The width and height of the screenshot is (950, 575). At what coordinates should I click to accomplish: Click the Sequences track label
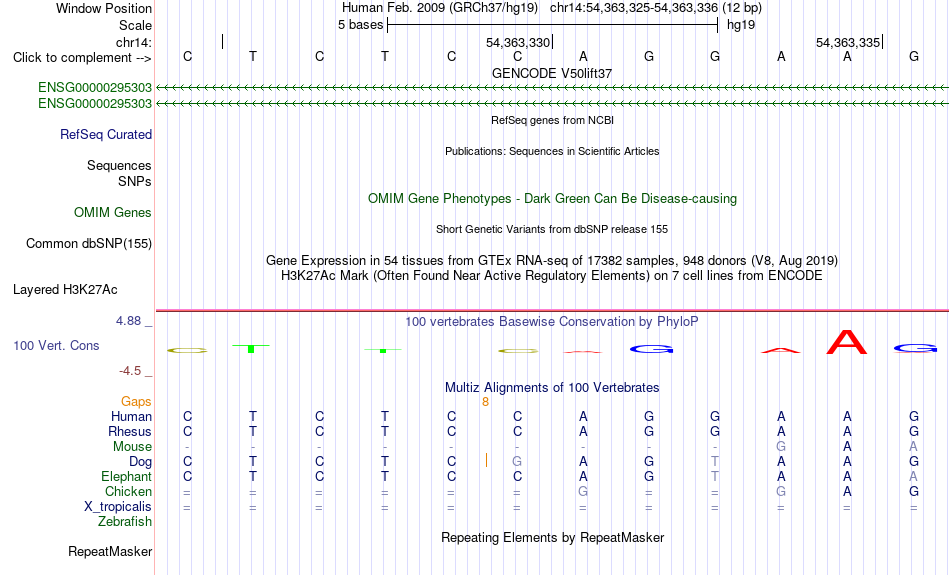click(x=119, y=165)
